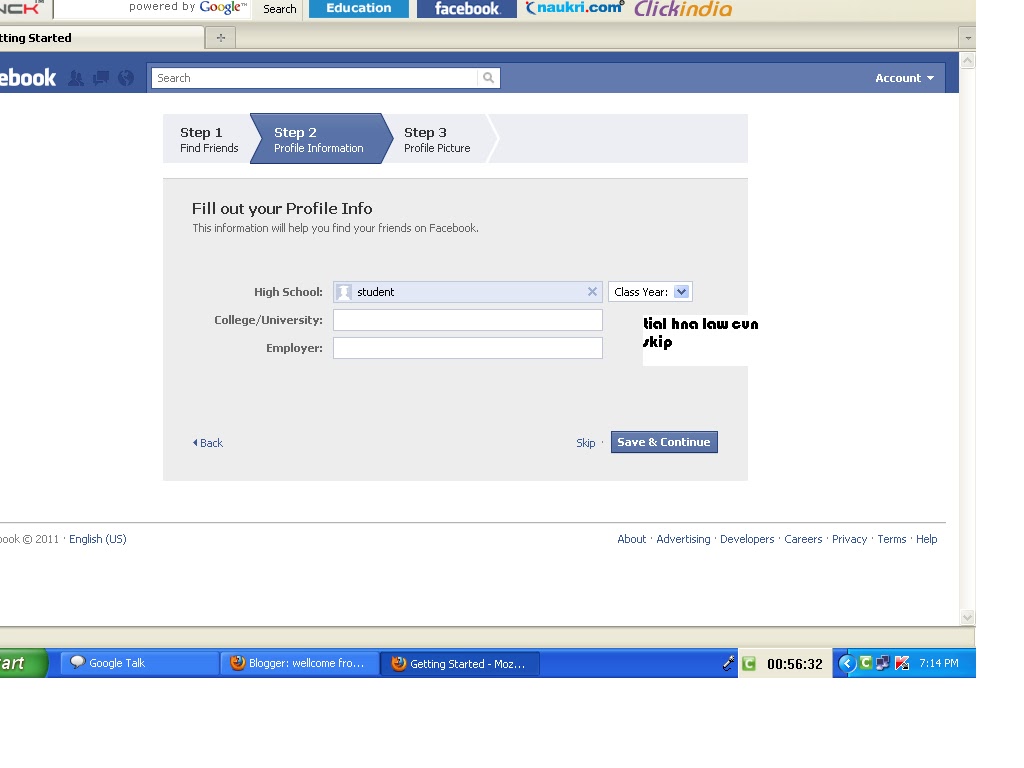The height and width of the screenshot is (768, 1024).
Task: Click the pen icon on the taskbar
Action: [x=729, y=664]
